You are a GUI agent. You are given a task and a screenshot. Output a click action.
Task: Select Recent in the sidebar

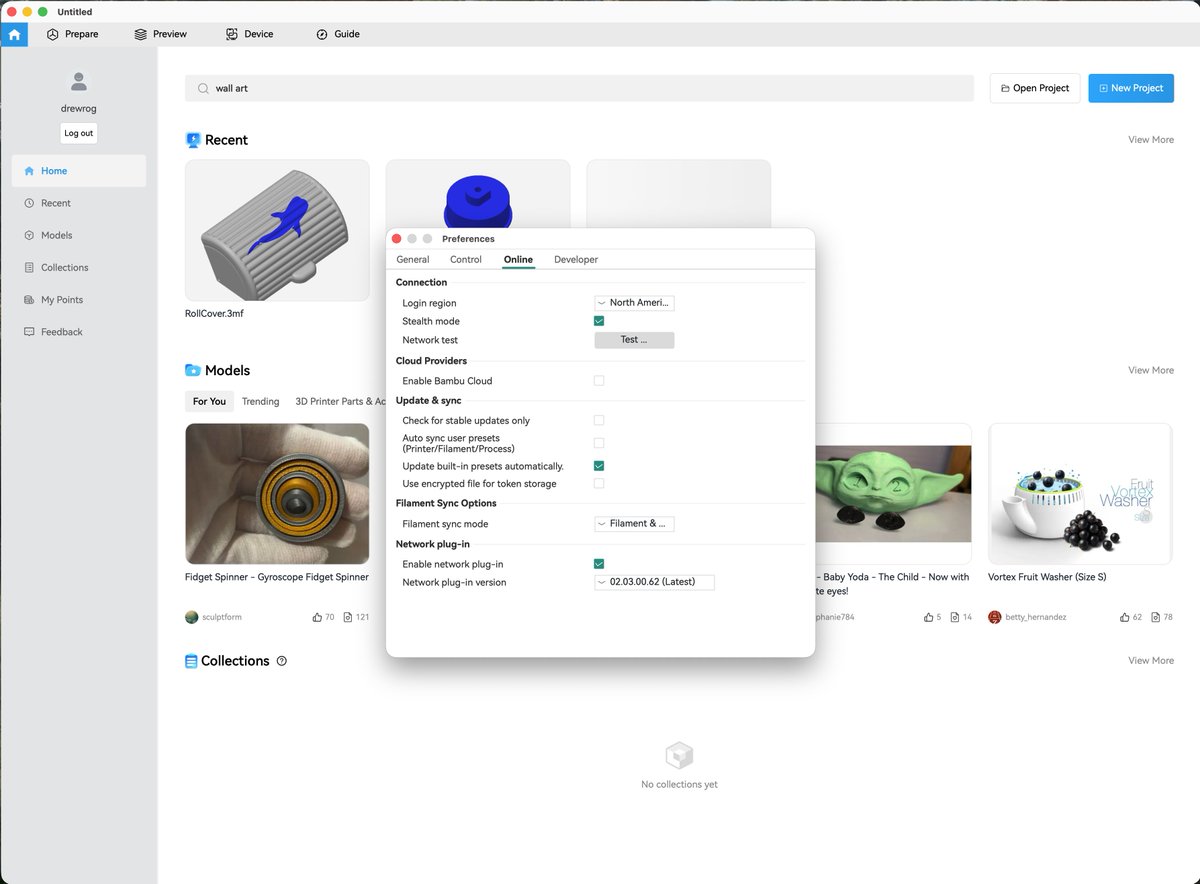(x=79, y=203)
